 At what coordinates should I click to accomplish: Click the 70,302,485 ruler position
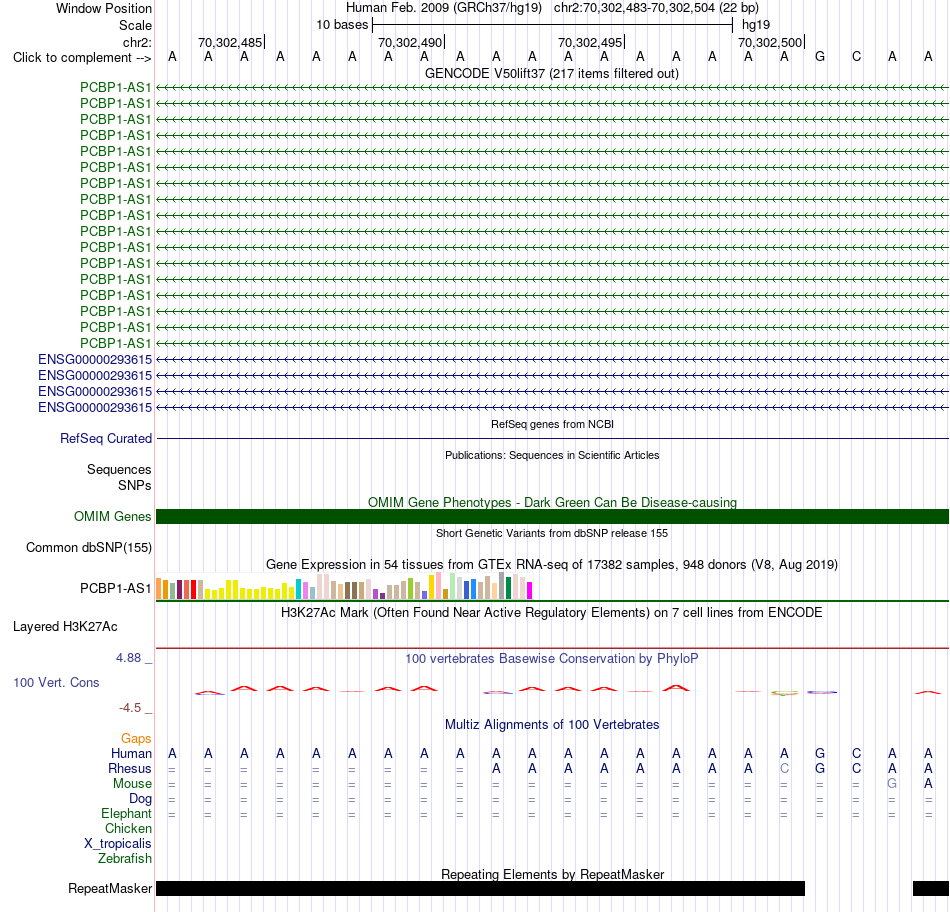[230, 42]
